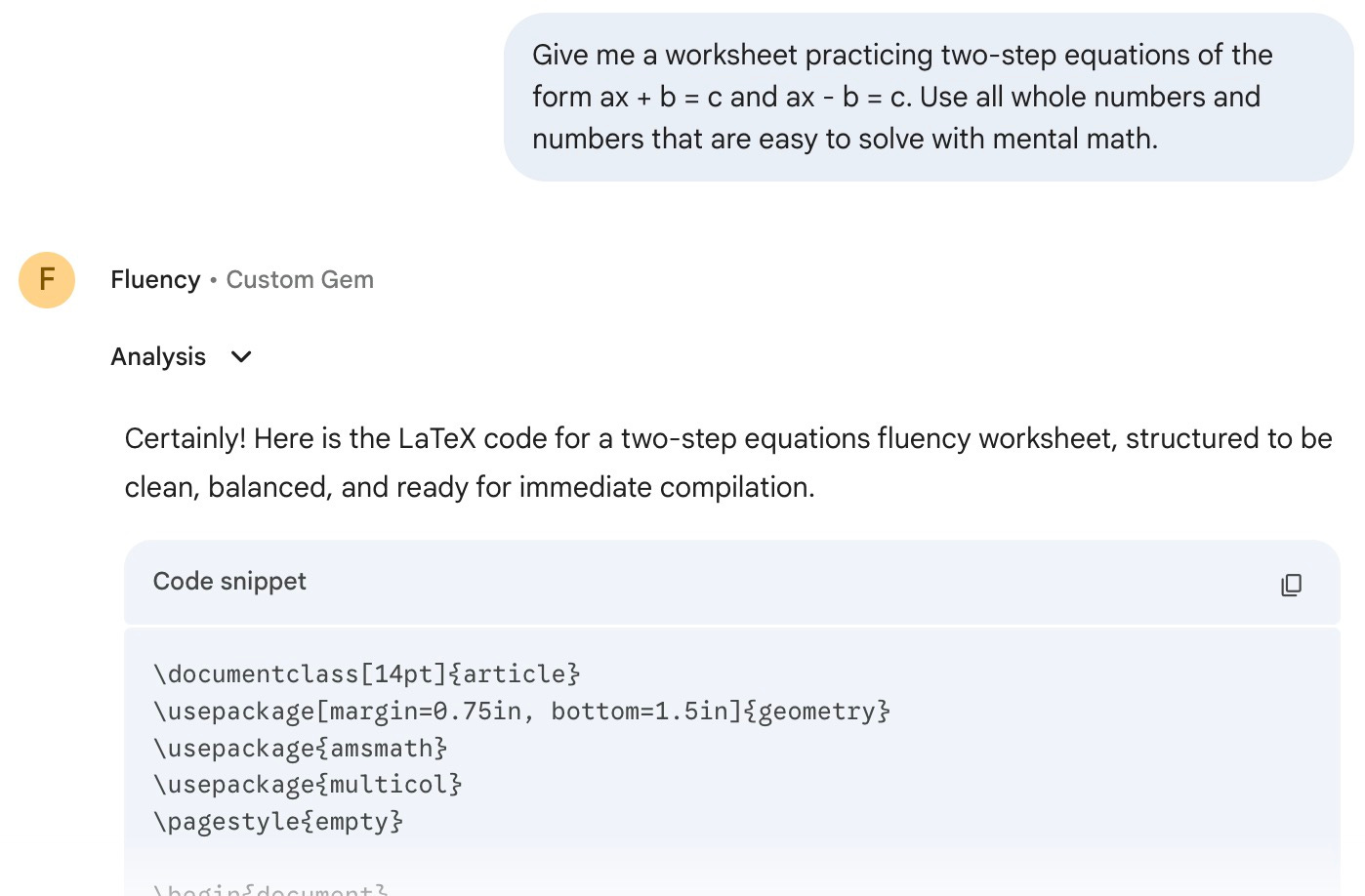Copy the code snippet with the copy icon
Viewport: 1365px width, 896px height.
click(x=1291, y=585)
